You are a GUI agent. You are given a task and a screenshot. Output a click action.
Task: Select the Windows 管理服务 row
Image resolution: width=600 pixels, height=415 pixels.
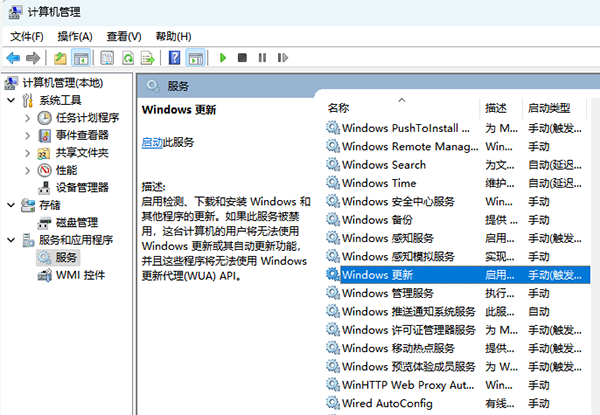pyautogui.click(x=458, y=293)
